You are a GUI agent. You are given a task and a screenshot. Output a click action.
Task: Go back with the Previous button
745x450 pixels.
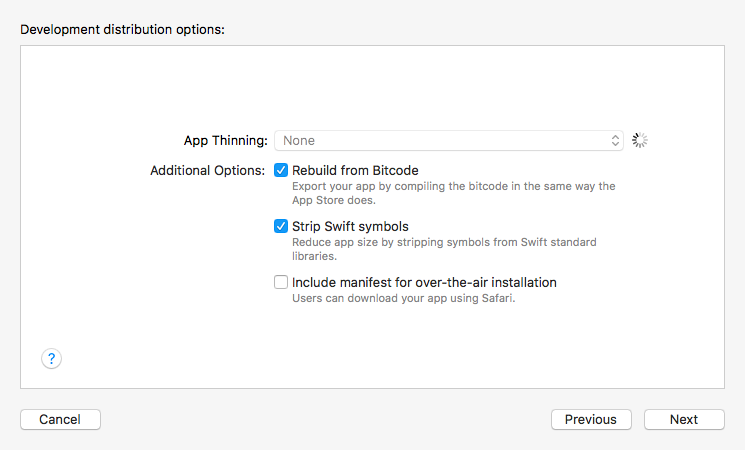tap(591, 419)
